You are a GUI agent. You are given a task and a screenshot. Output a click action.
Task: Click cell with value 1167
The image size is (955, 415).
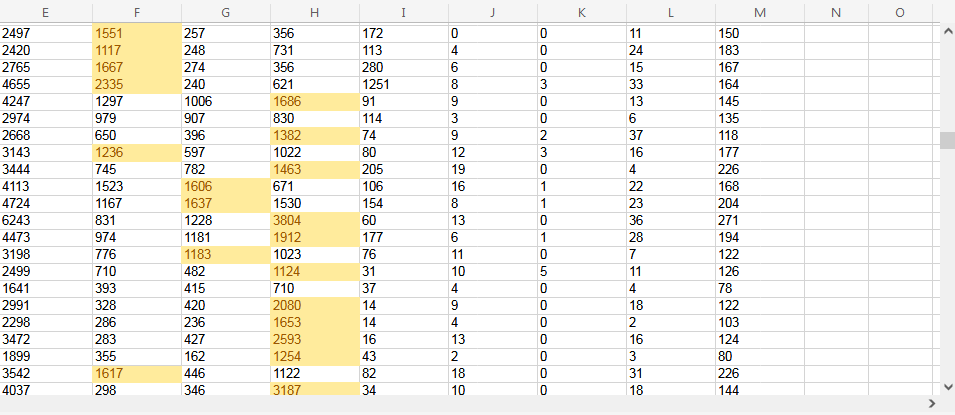[x=137, y=204]
